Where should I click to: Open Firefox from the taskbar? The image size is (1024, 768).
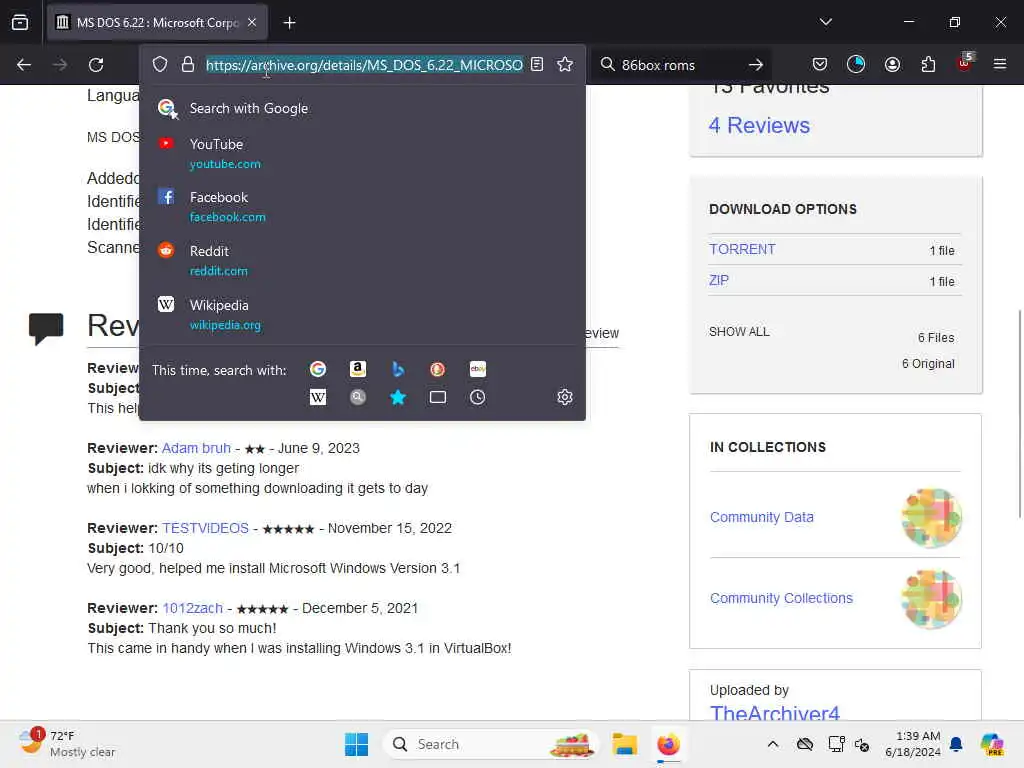(668, 744)
